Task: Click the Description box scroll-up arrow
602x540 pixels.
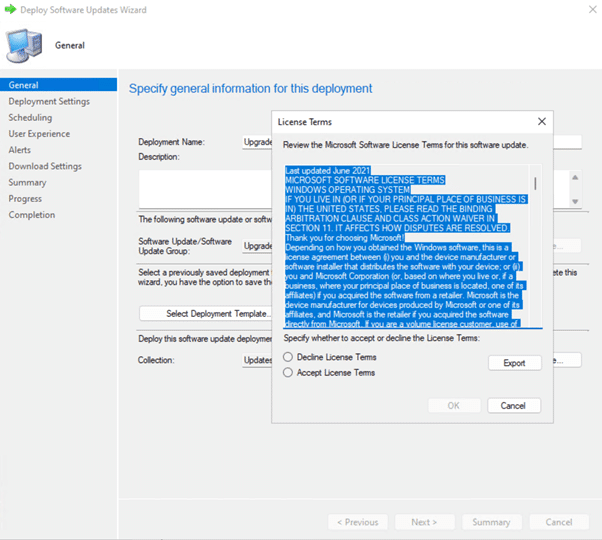Action: (x=574, y=178)
